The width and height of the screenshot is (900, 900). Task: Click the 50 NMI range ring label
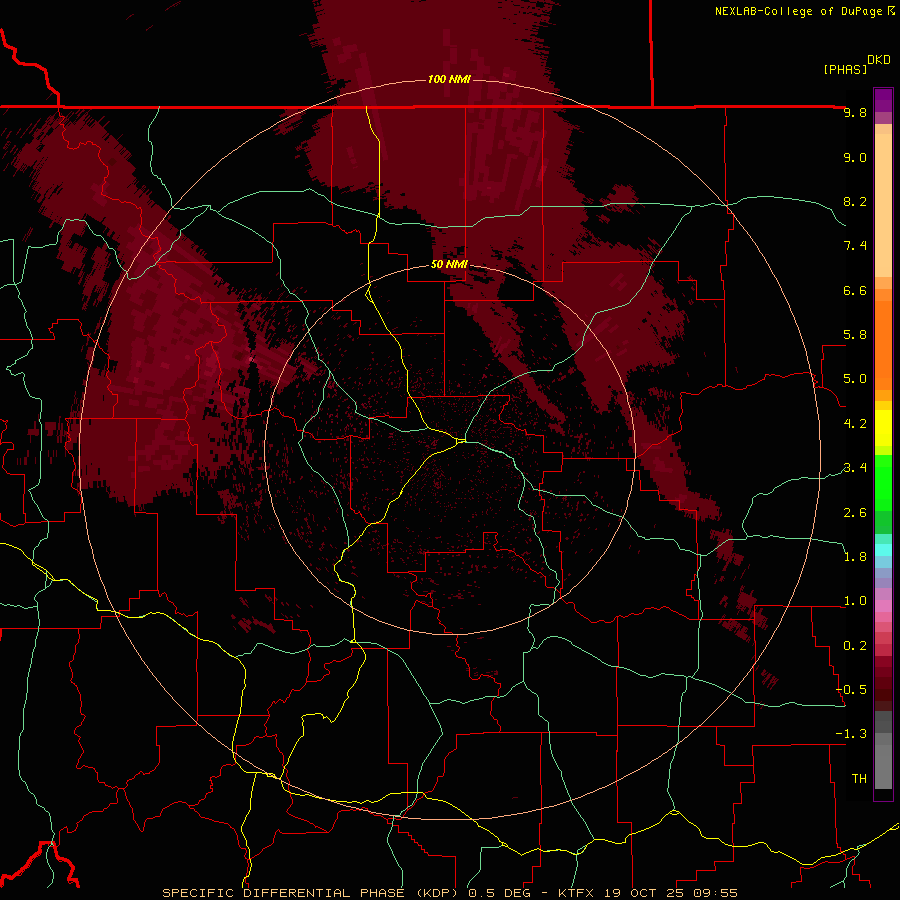pos(449,264)
